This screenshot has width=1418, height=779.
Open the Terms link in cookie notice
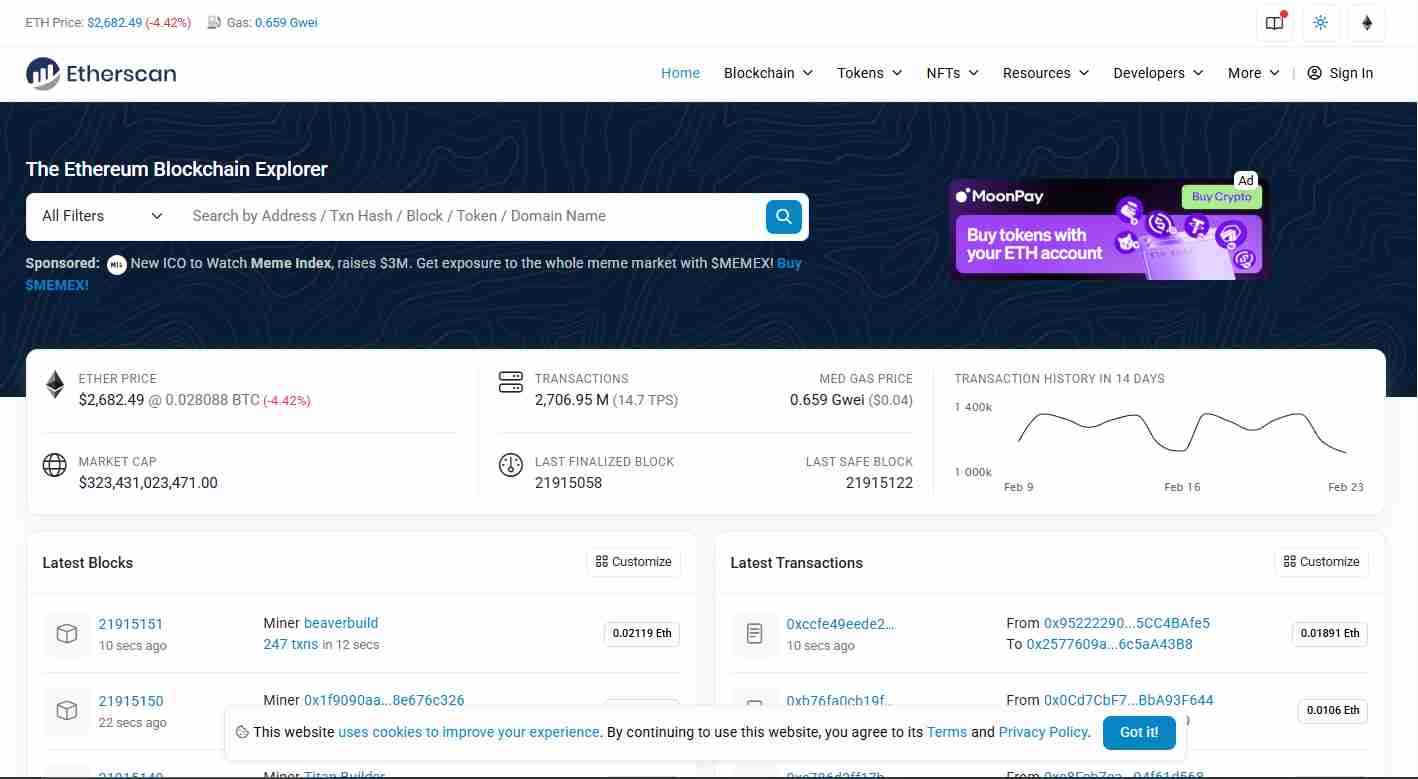click(947, 732)
